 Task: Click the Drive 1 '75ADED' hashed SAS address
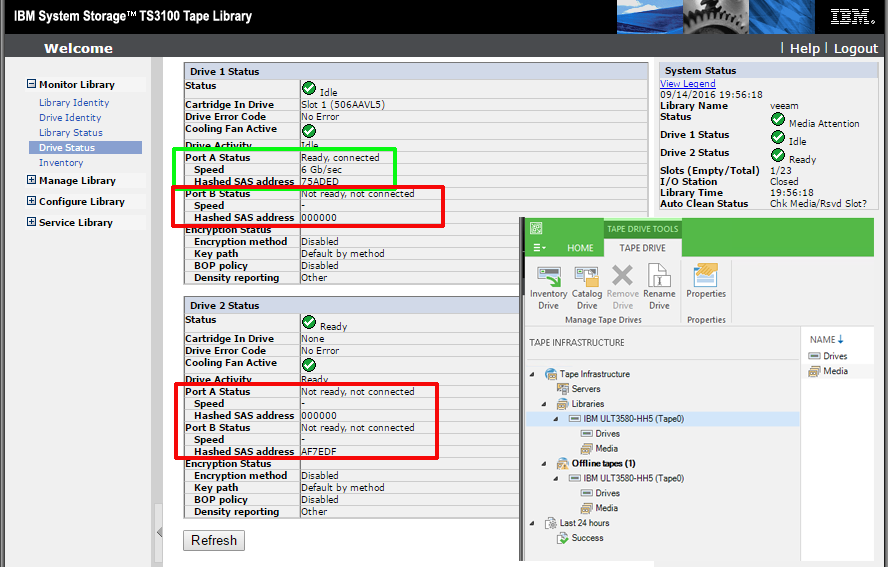click(x=319, y=181)
